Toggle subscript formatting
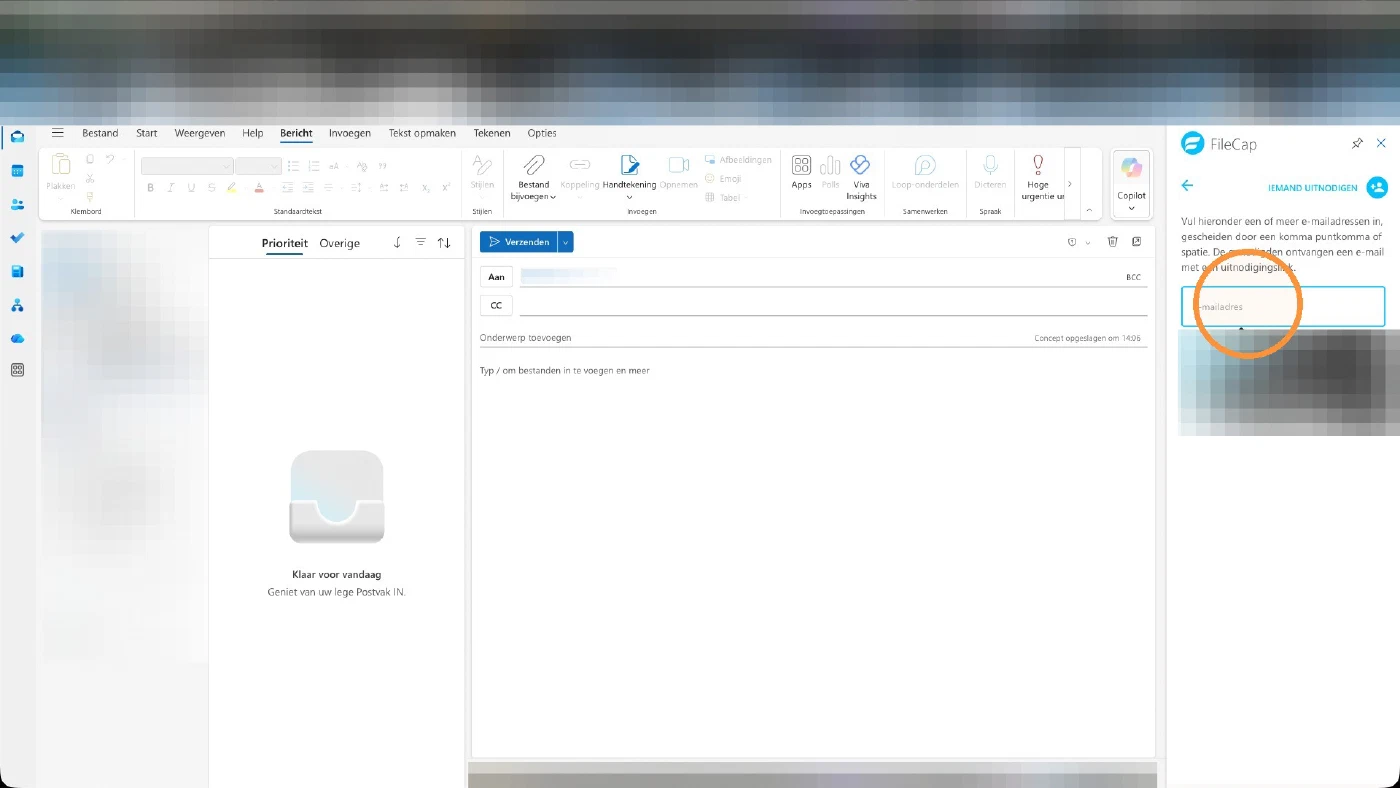The image size is (1400, 788). (425, 187)
